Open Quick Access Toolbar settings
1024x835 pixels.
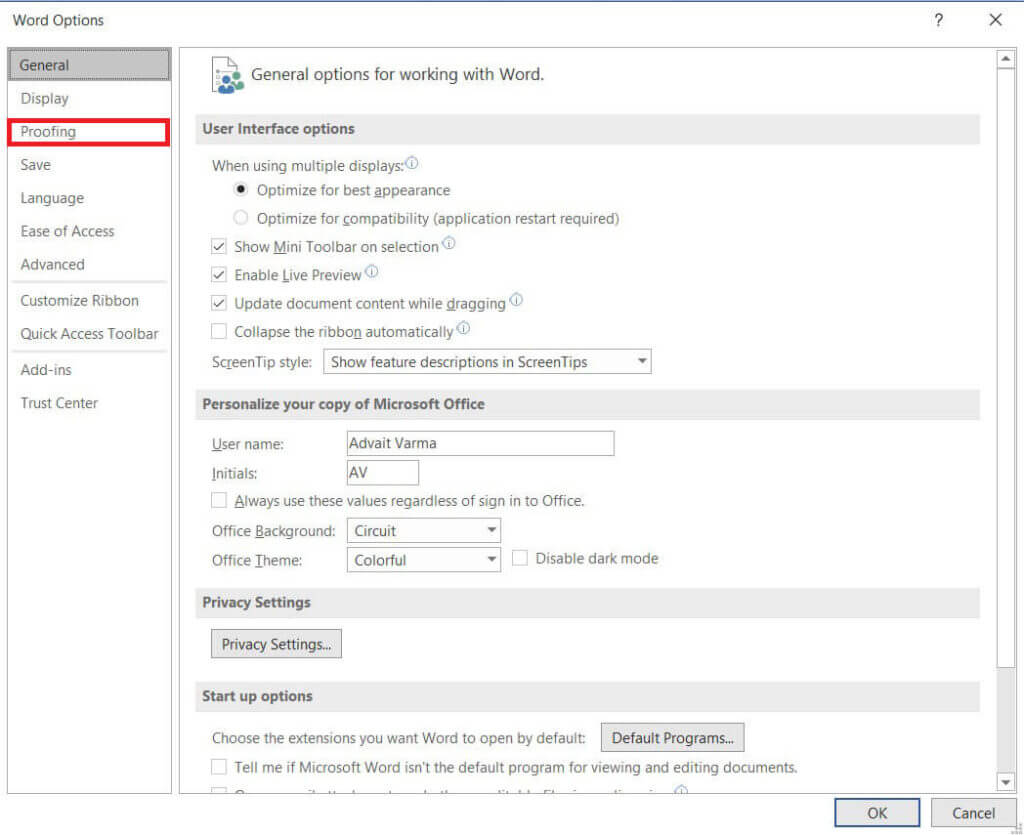(x=89, y=334)
